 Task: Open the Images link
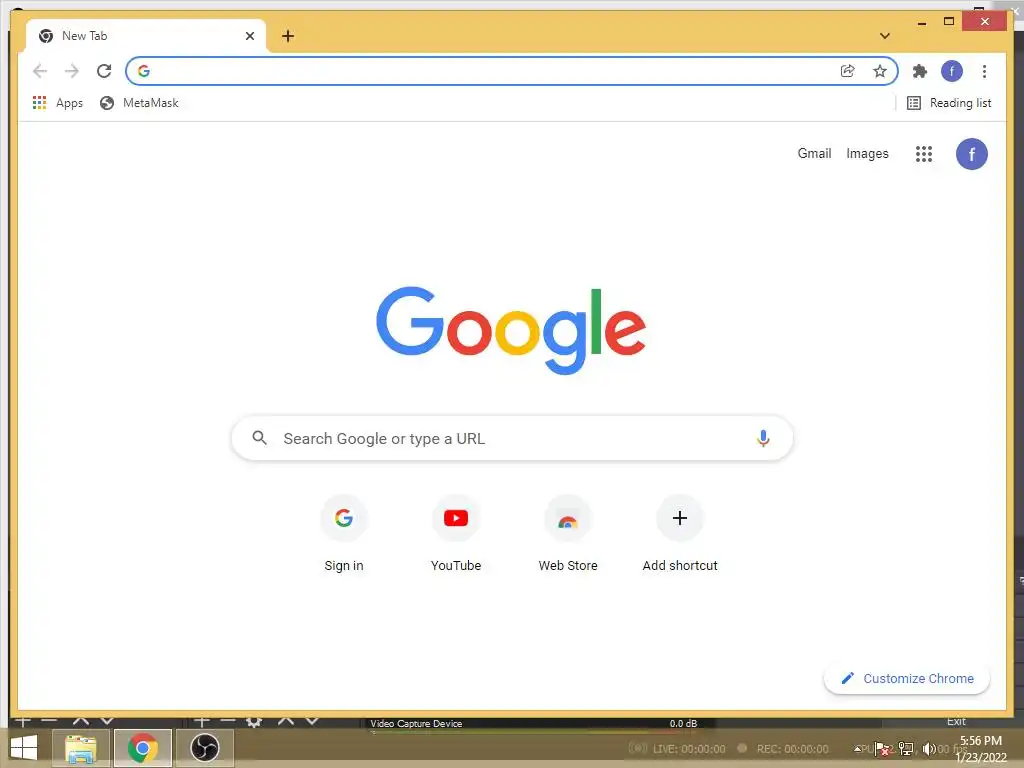867,153
